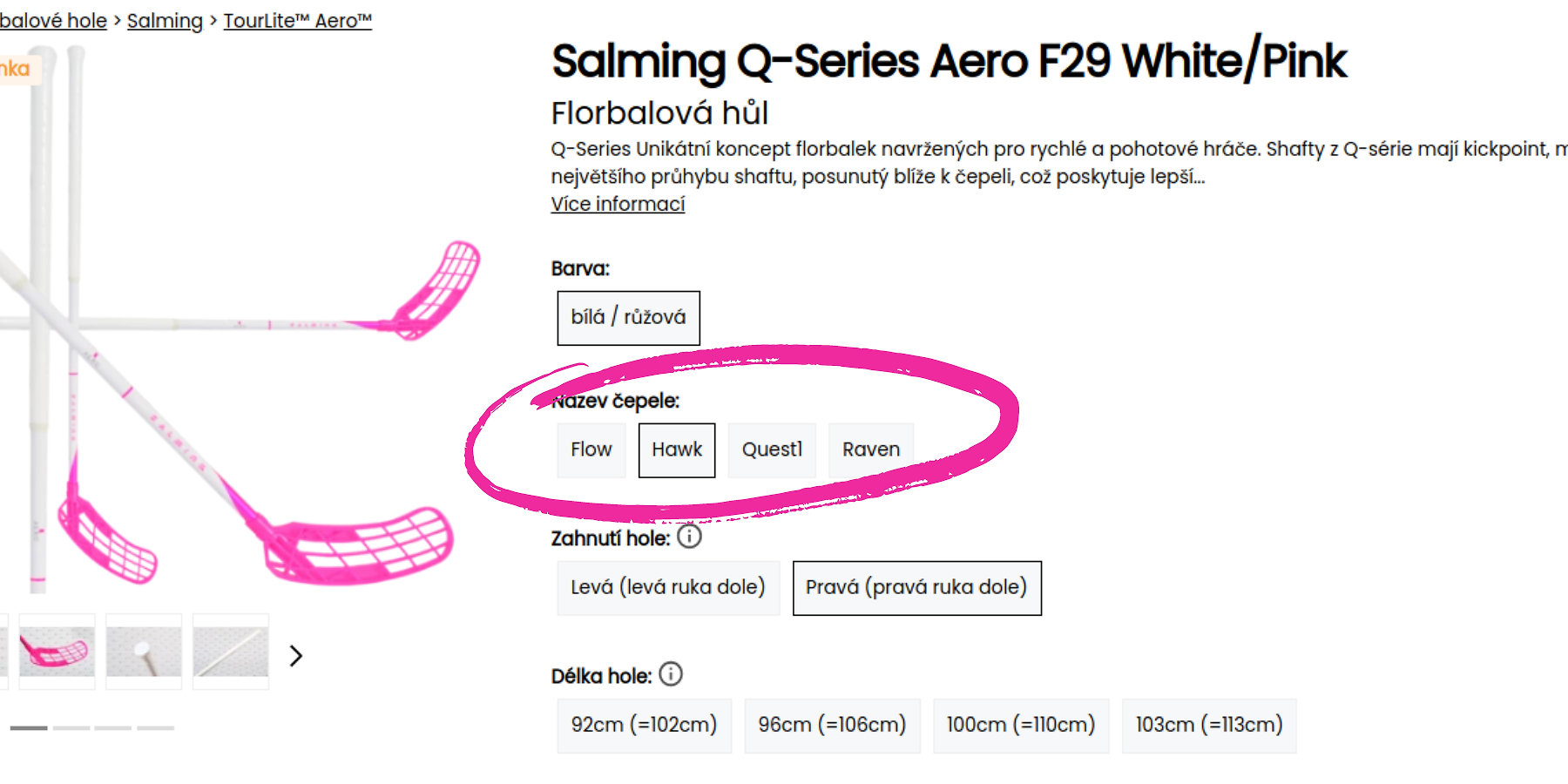Select the bílá / růžová color option
Screen dimensions: 1568x784
[x=628, y=317]
